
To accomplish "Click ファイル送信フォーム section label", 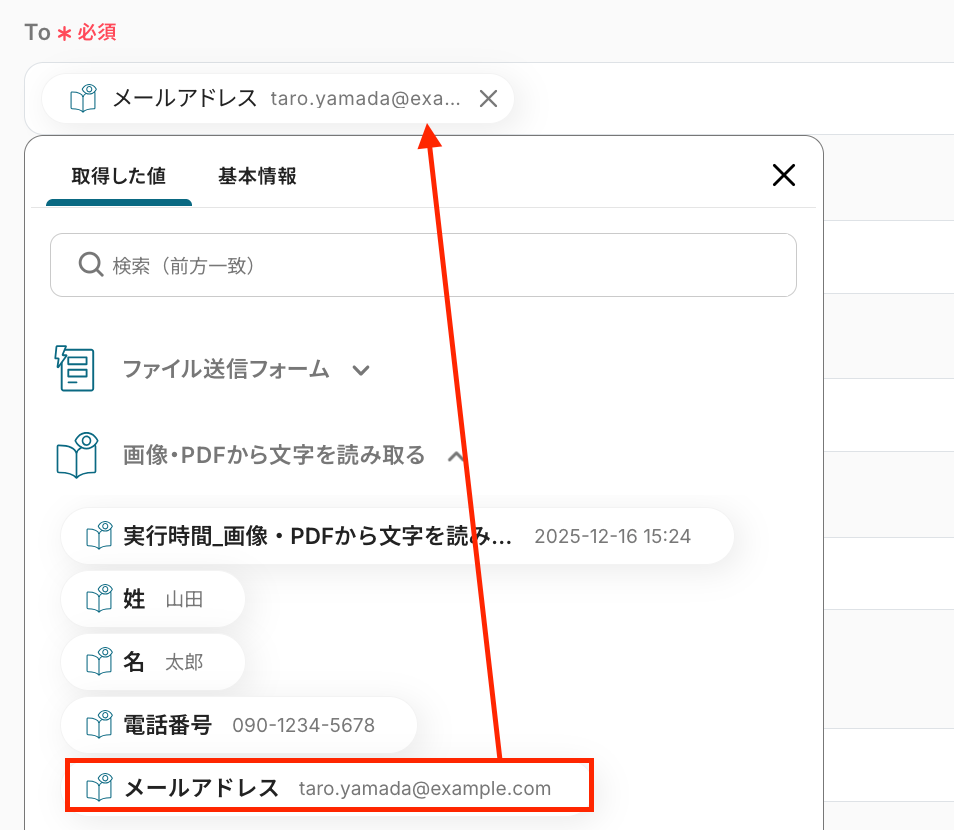I will click(226, 369).
